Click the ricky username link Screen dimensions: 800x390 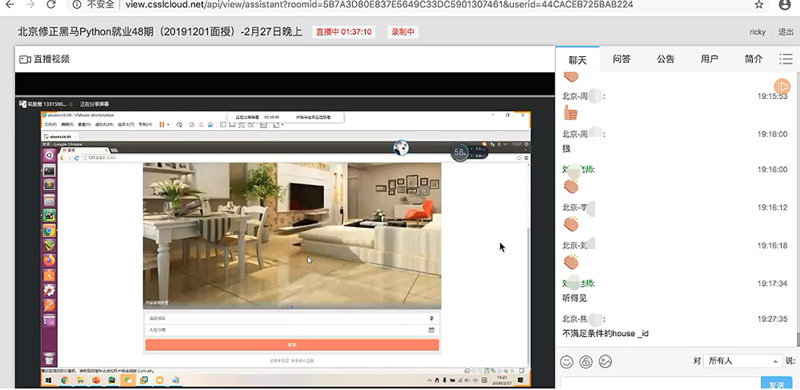click(758, 32)
